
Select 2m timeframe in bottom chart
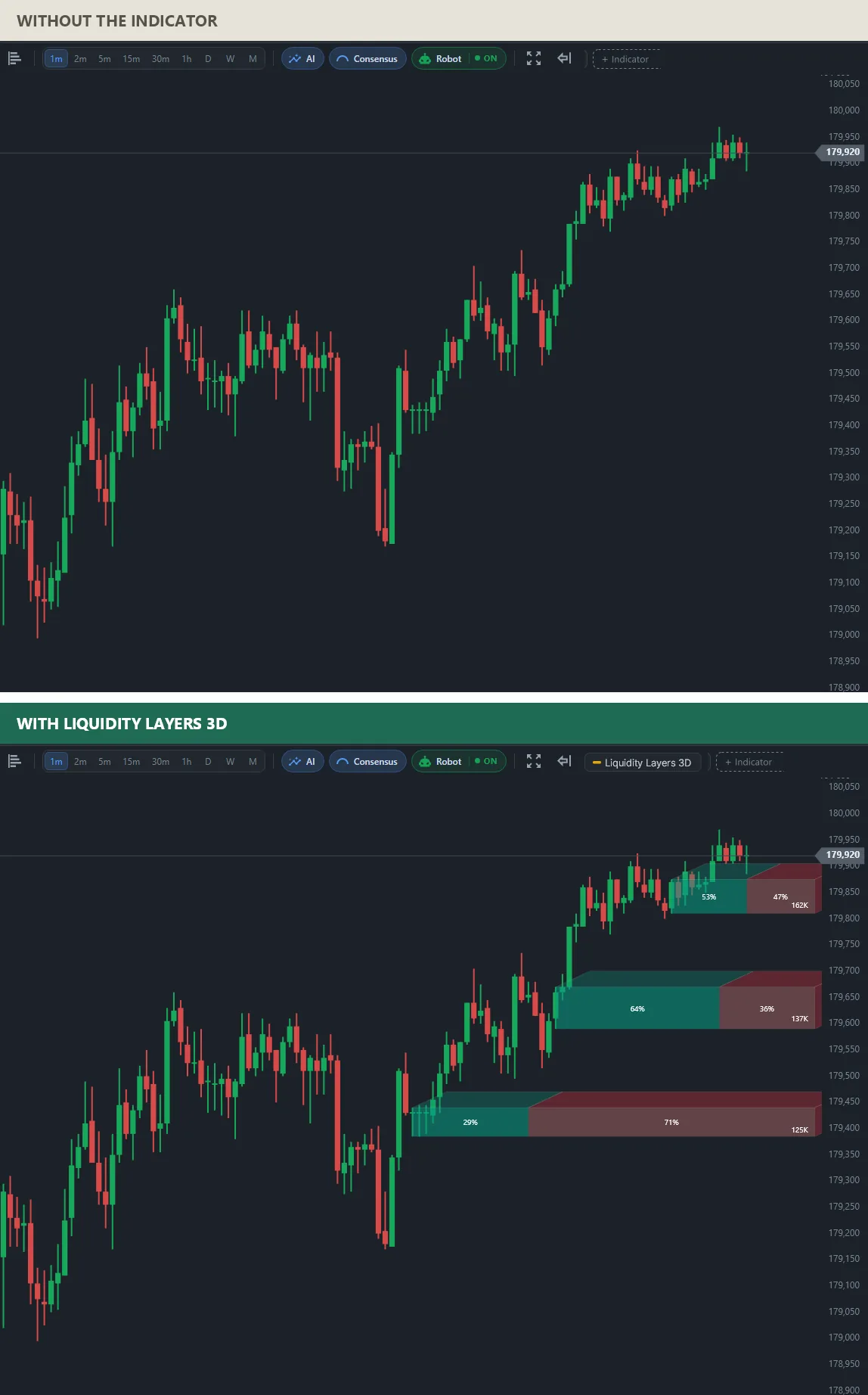click(x=80, y=761)
